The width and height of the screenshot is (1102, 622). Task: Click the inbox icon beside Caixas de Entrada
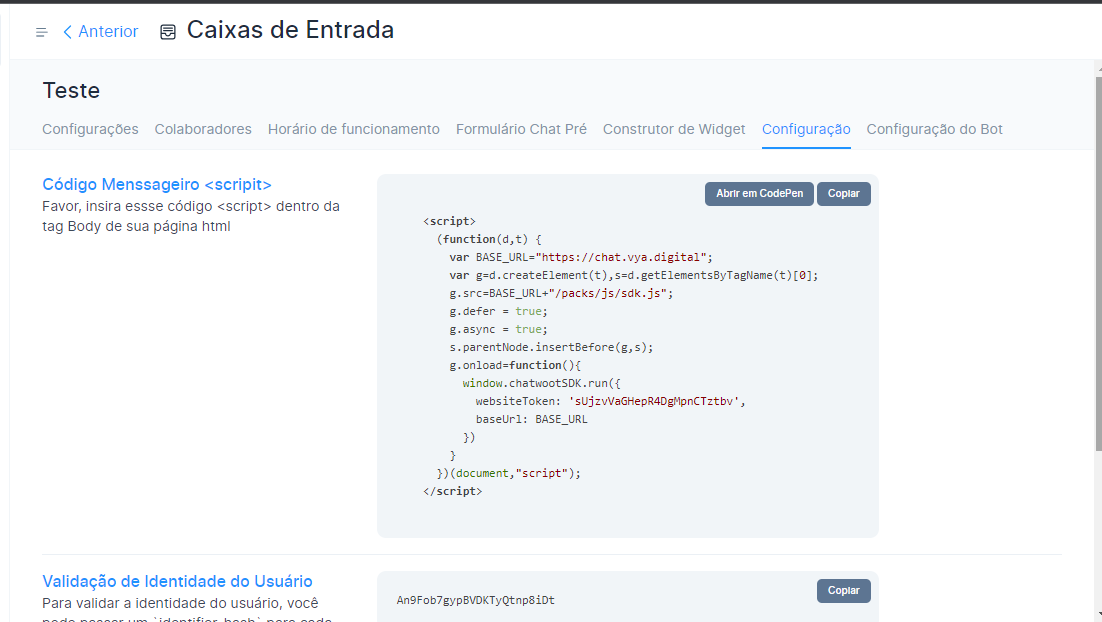tap(168, 32)
